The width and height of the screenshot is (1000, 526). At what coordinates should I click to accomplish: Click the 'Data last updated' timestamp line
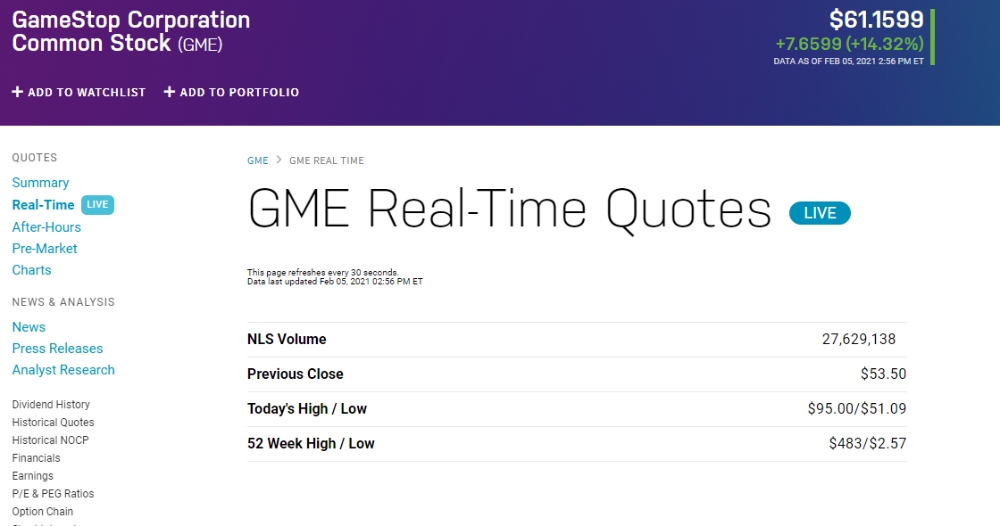tap(335, 282)
